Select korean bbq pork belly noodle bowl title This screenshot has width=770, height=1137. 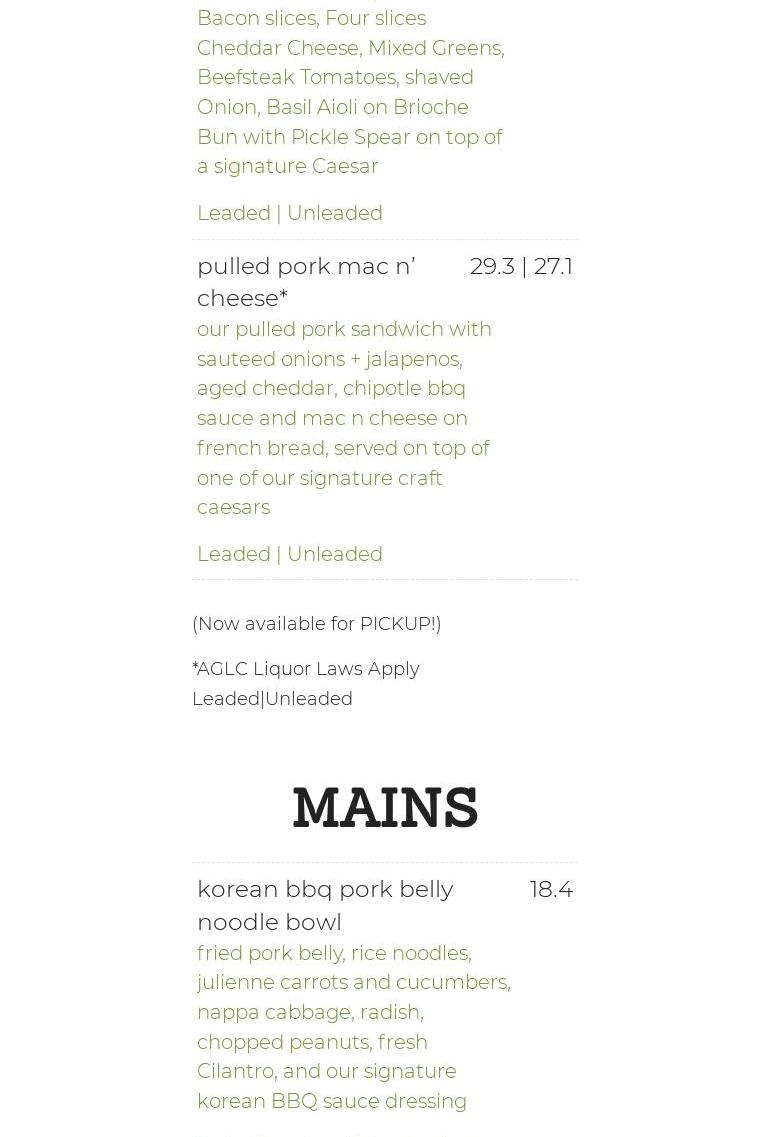325,905
